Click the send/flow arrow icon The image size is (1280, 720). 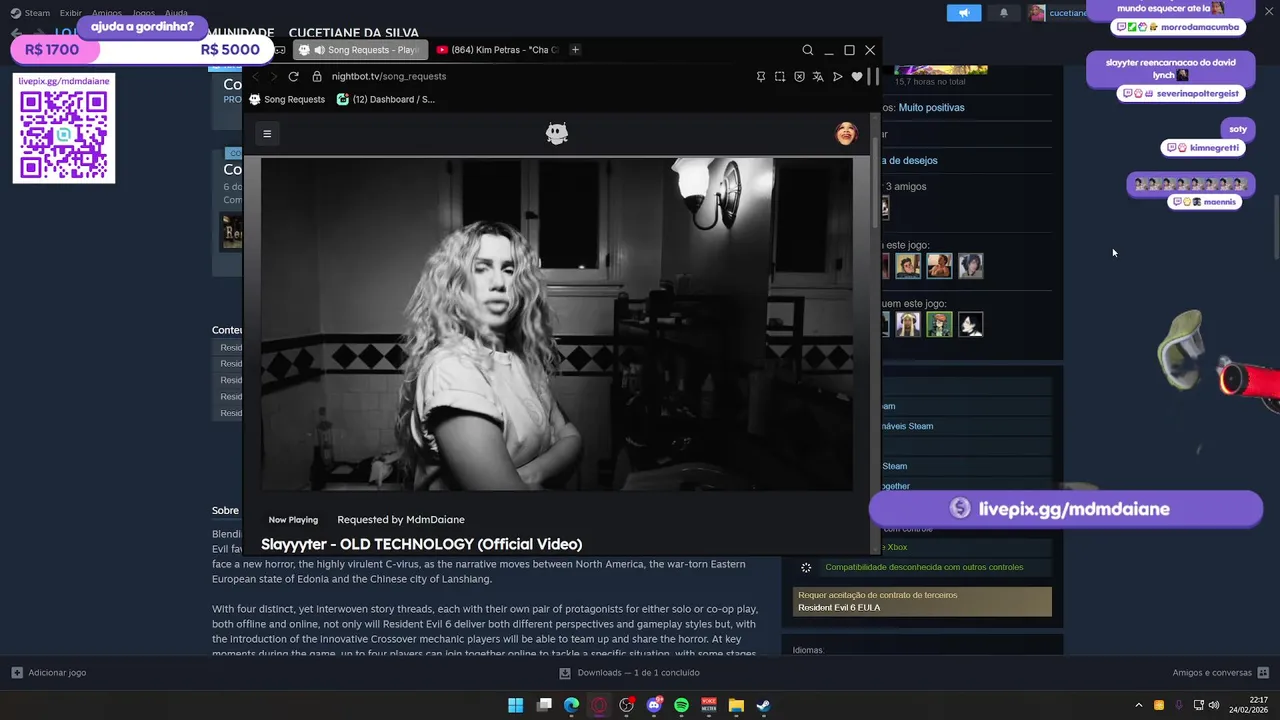838,76
